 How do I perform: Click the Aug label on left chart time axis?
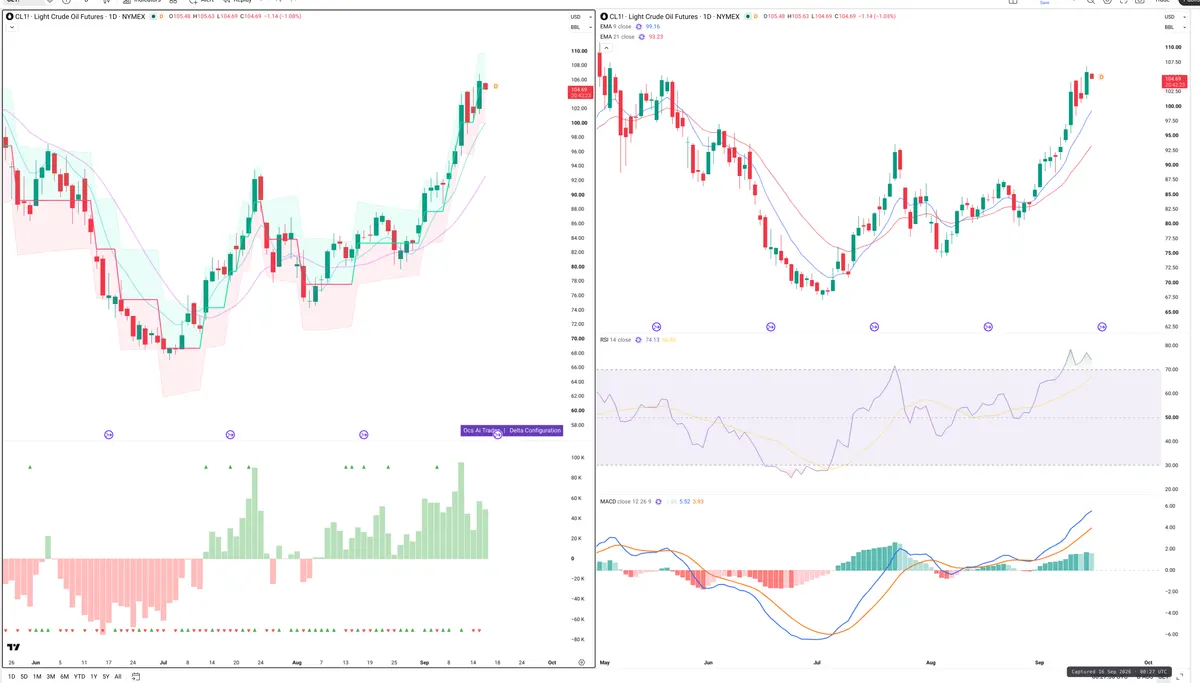pos(296,663)
